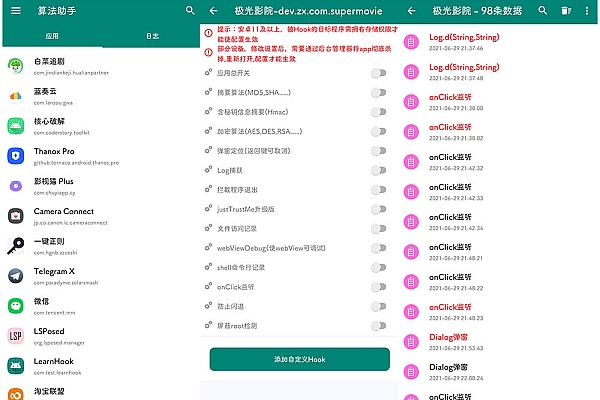Tap log icon for entry 21:53:43
The height and width of the screenshot is (400, 600).
[411, 342]
